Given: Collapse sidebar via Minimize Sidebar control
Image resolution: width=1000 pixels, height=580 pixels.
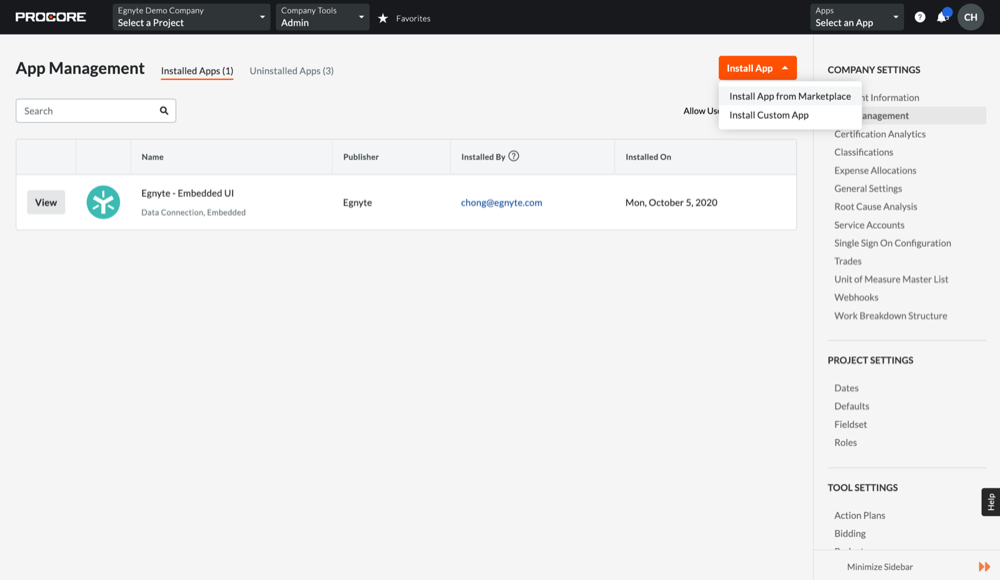Looking at the screenshot, I should (878, 565).
